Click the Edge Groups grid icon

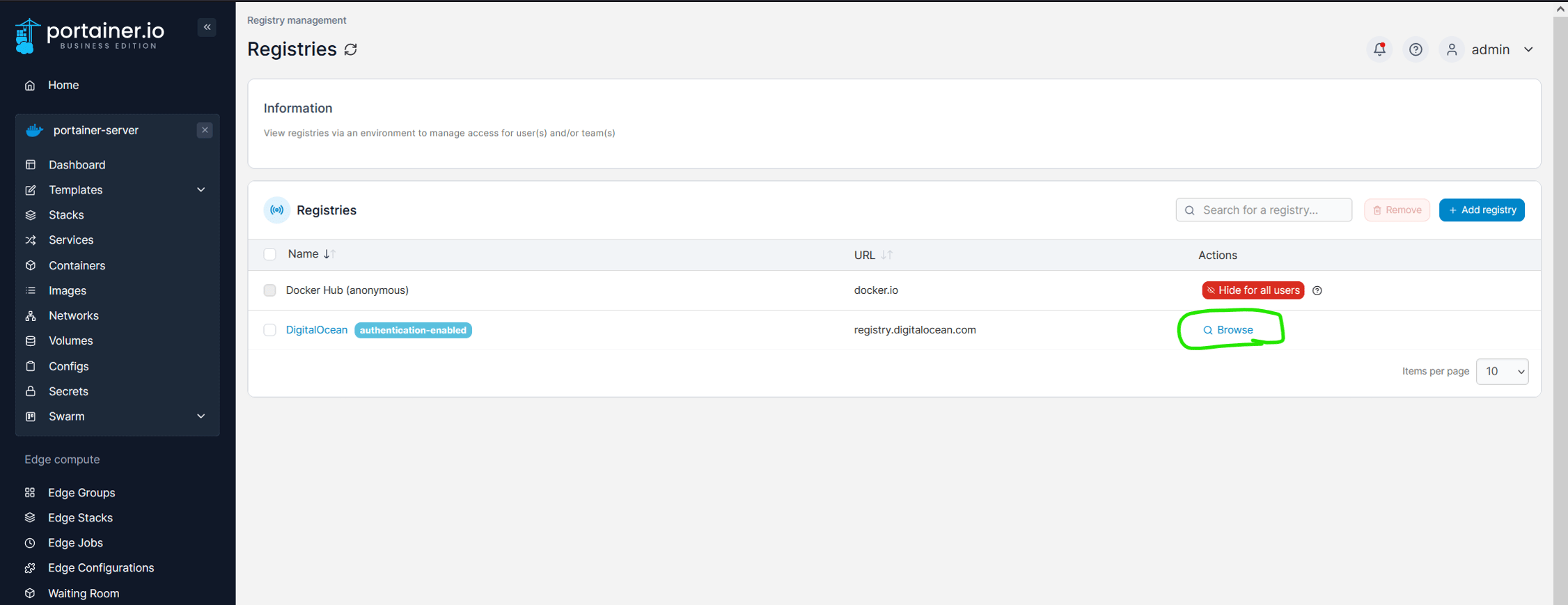point(30,492)
